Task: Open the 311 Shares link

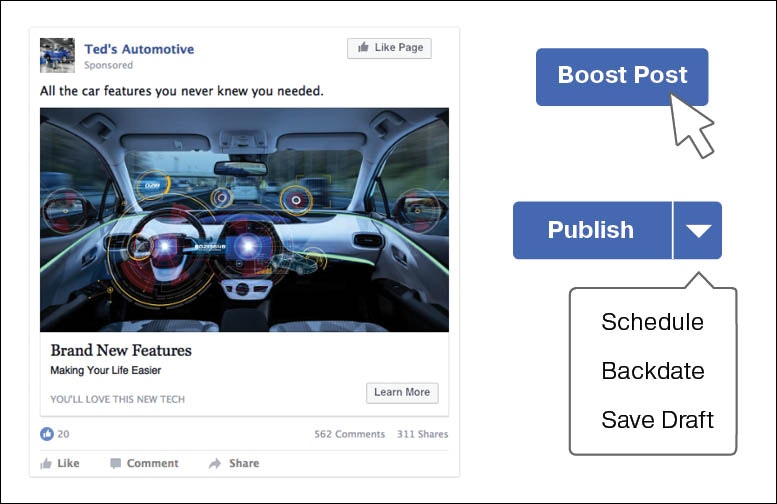Action: pos(422,434)
